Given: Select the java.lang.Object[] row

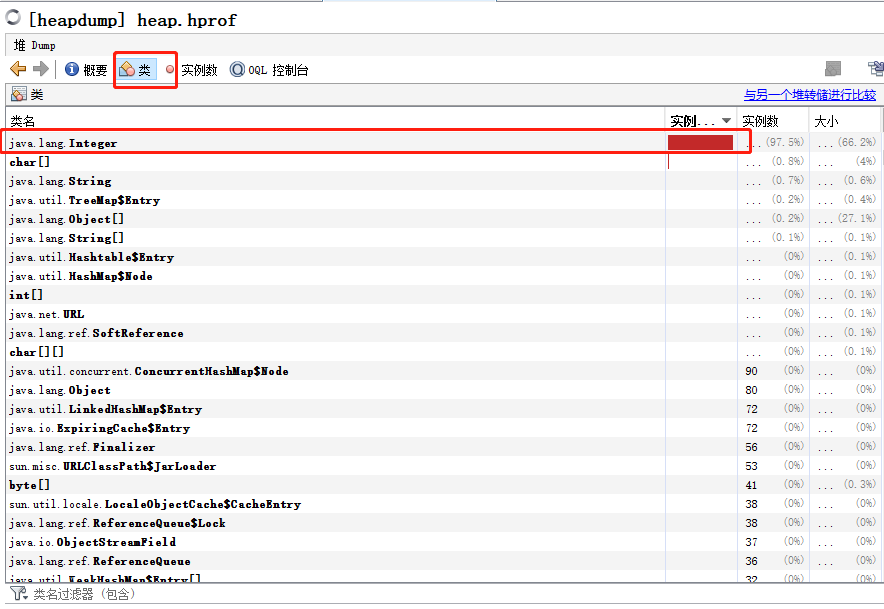Looking at the screenshot, I should [x=443, y=219].
